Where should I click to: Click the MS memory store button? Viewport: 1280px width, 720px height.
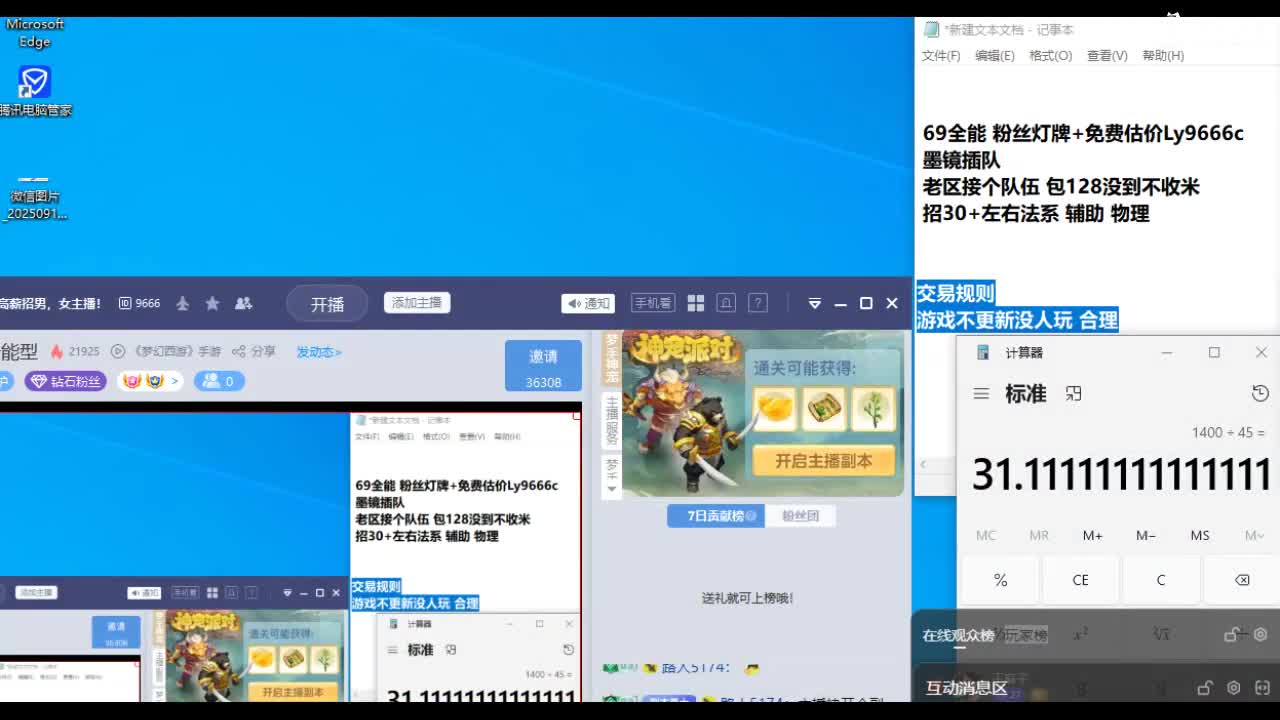click(x=1200, y=536)
